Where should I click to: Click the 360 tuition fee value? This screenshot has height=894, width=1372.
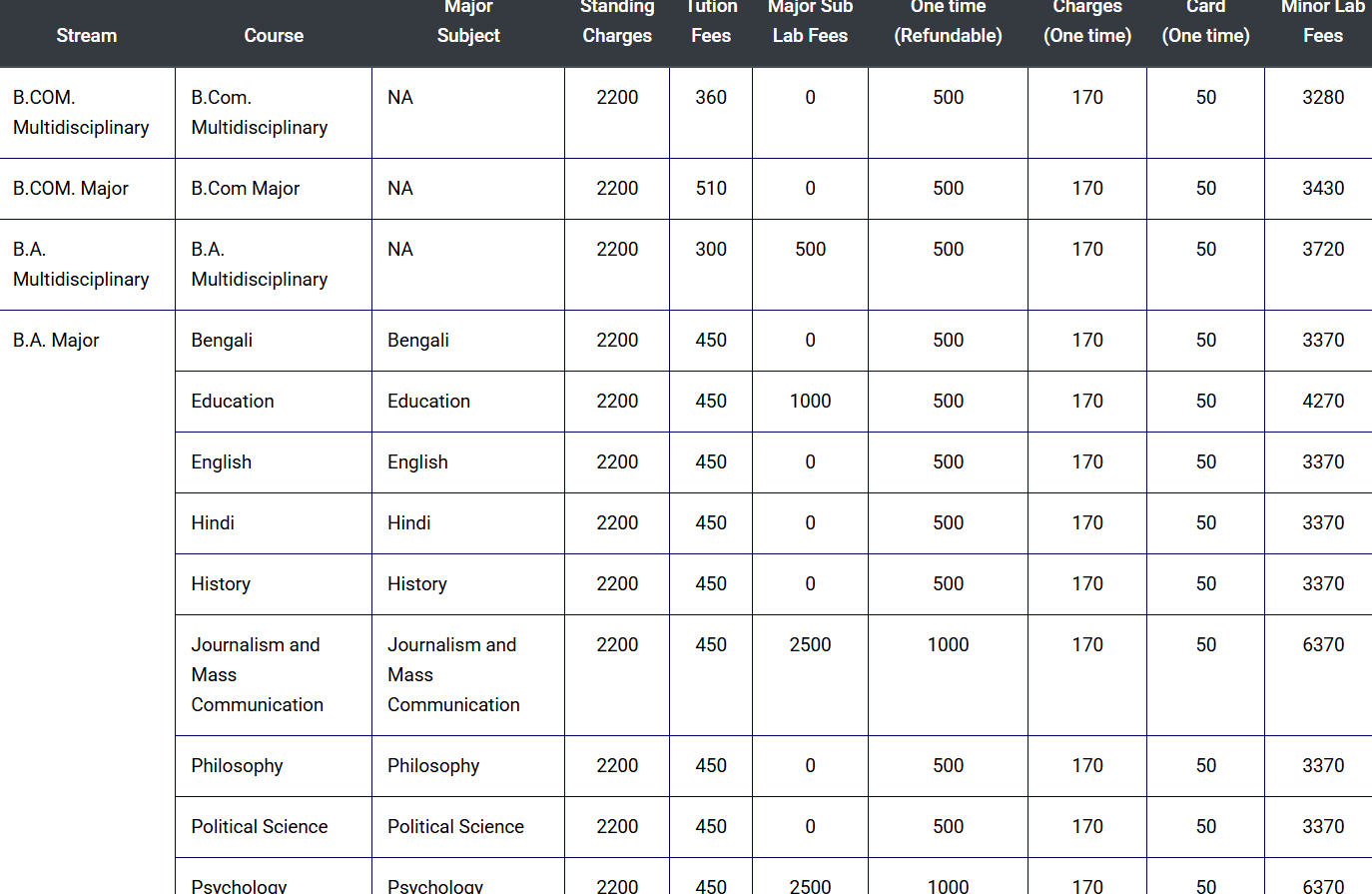[x=711, y=97]
